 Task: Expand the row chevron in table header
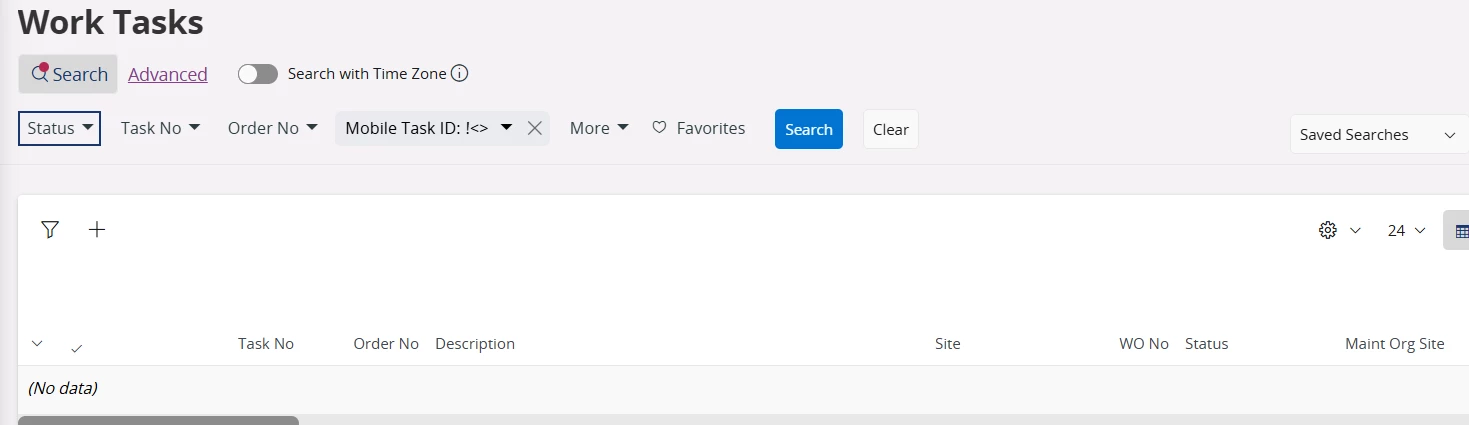point(38,343)
